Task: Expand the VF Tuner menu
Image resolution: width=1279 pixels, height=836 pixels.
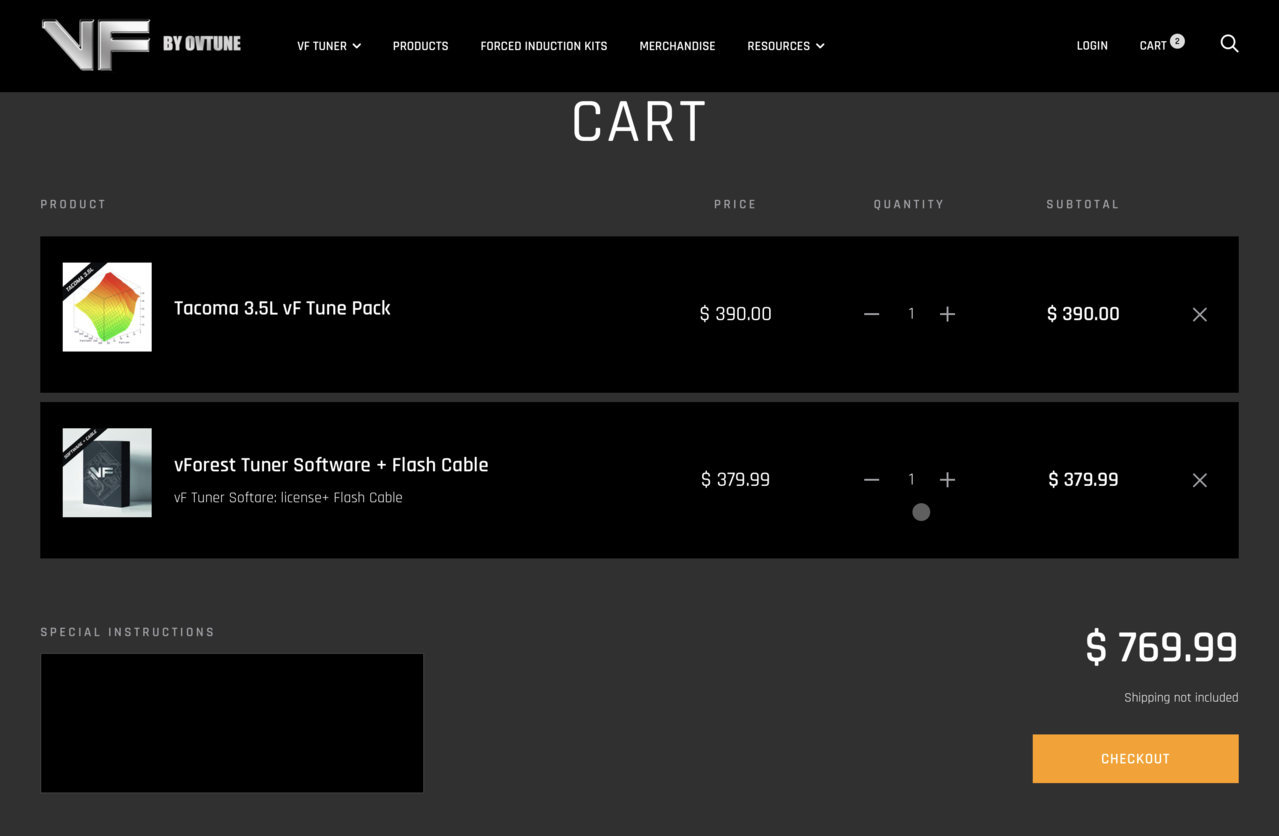Action: point(329,46)
